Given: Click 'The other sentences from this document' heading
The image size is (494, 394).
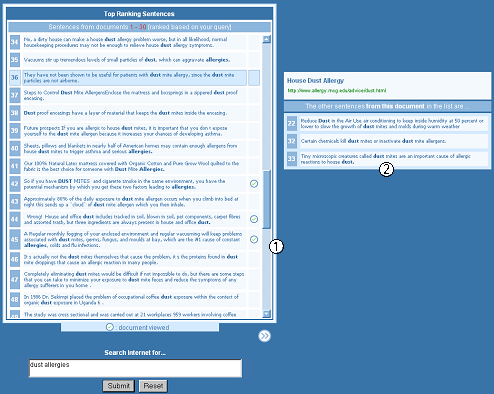Looking at the screenshot, I should click(x=387, y=106).
